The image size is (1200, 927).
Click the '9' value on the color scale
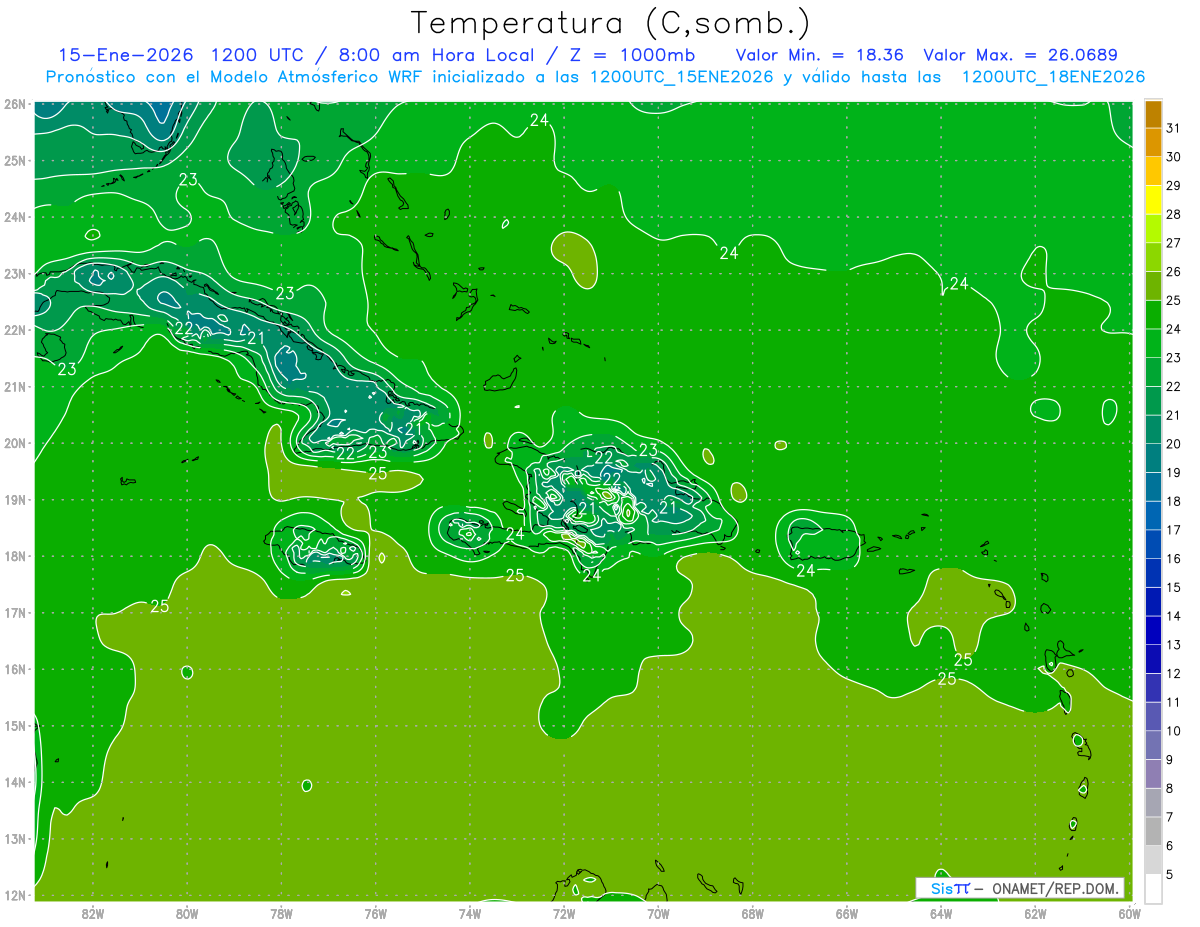pos(1170,759)
